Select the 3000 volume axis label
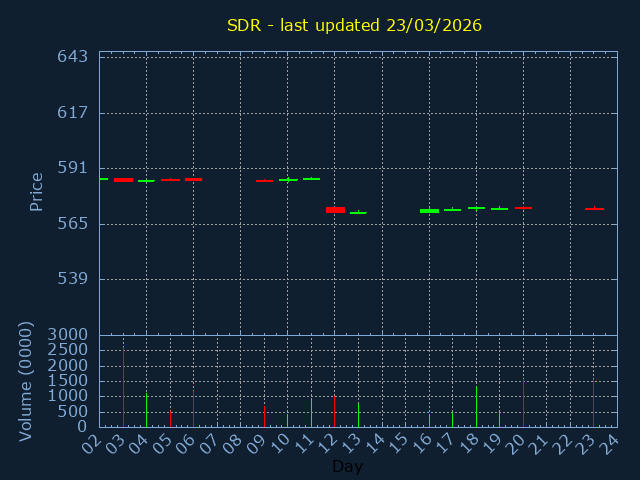Image resolution: width=640 pixels, height=480 pixels. [x=66, y=334]
